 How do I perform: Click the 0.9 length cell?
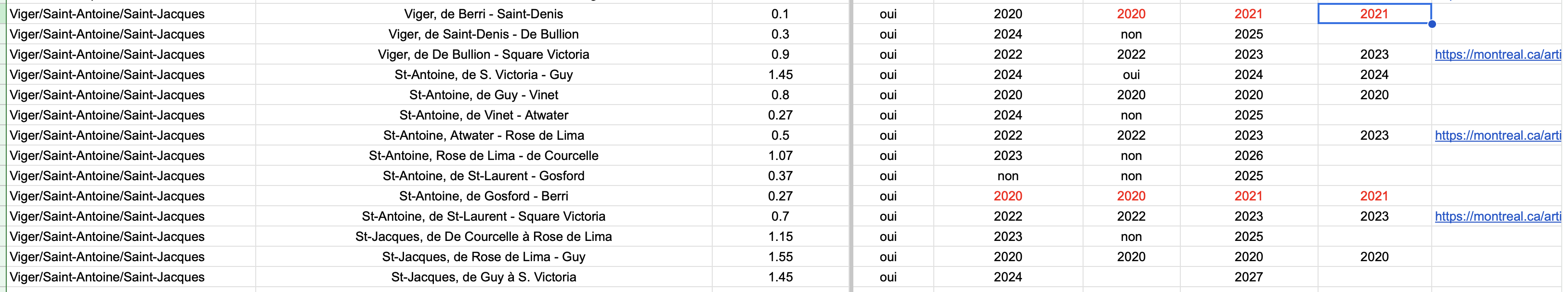point(780,54)
